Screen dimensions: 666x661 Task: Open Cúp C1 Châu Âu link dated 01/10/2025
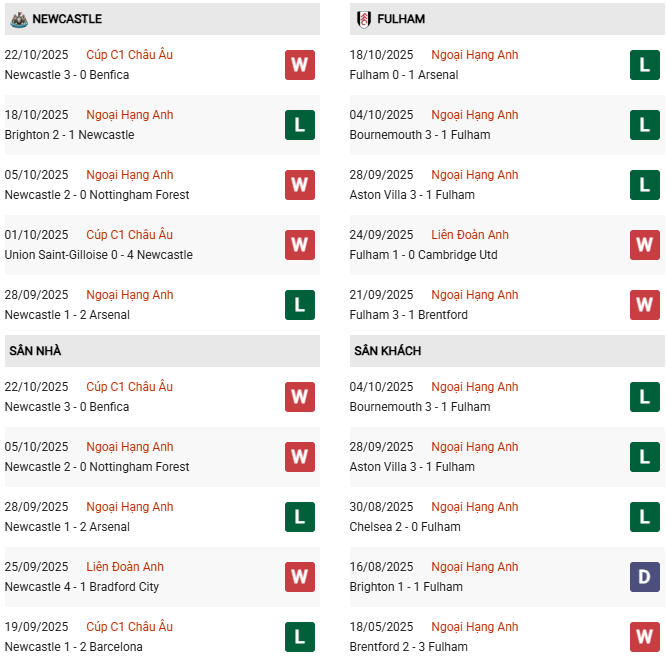[x=129, y=235]
